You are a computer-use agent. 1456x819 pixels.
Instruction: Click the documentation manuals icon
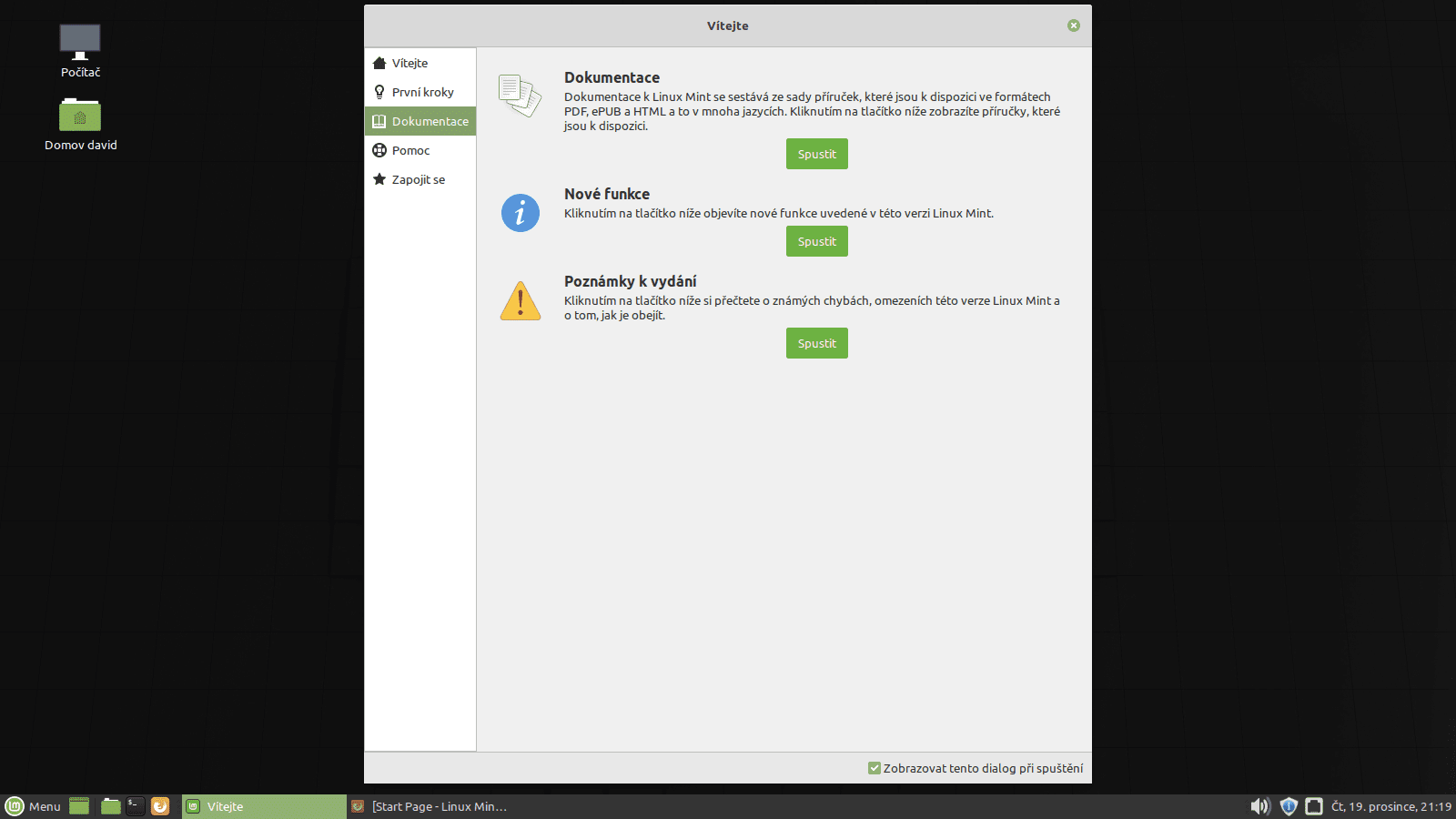[x=520, y=93]
